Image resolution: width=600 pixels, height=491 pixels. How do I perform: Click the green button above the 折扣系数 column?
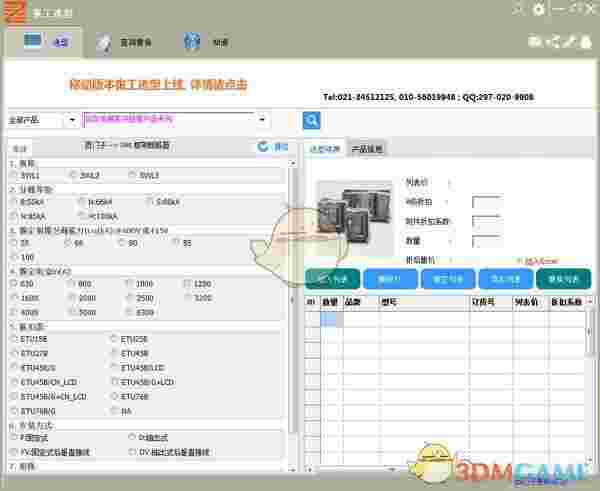[563, 279]
